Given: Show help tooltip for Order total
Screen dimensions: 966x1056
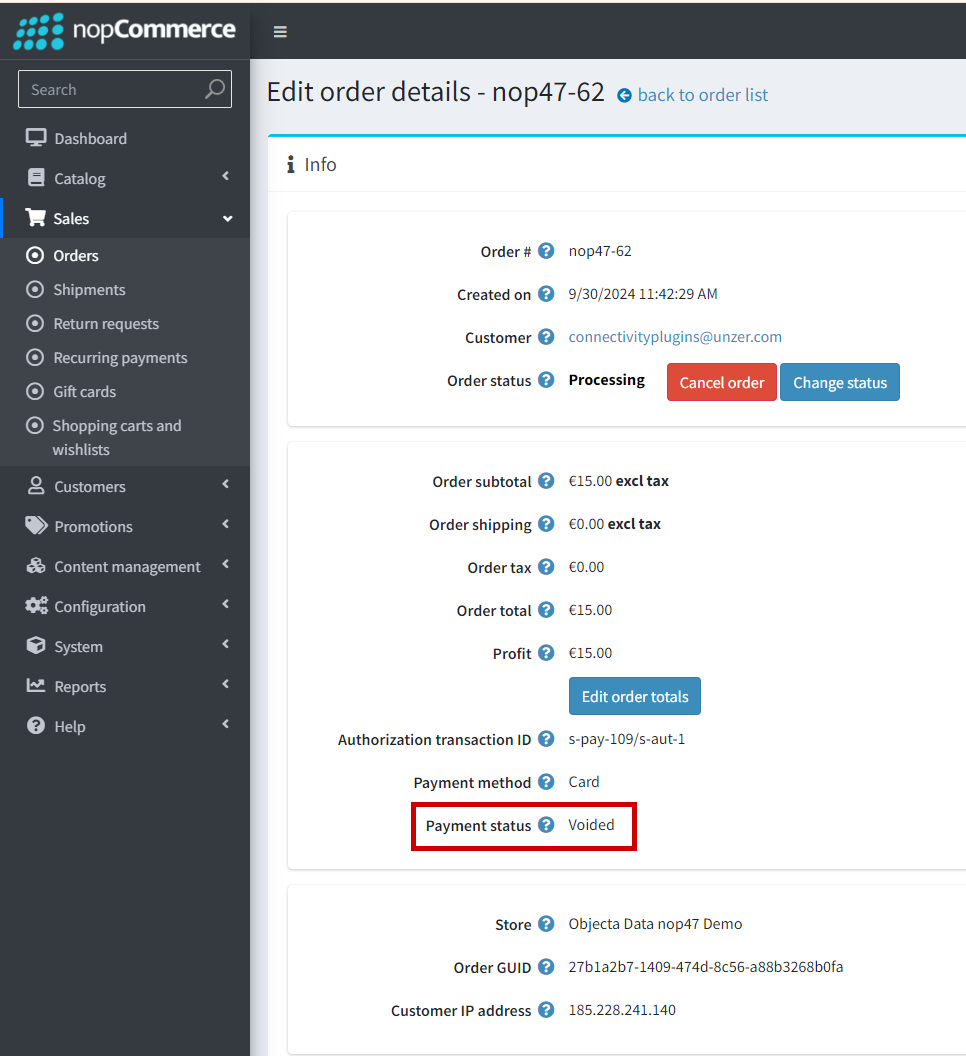Looking at the screenshot, I should pos(546,609).
